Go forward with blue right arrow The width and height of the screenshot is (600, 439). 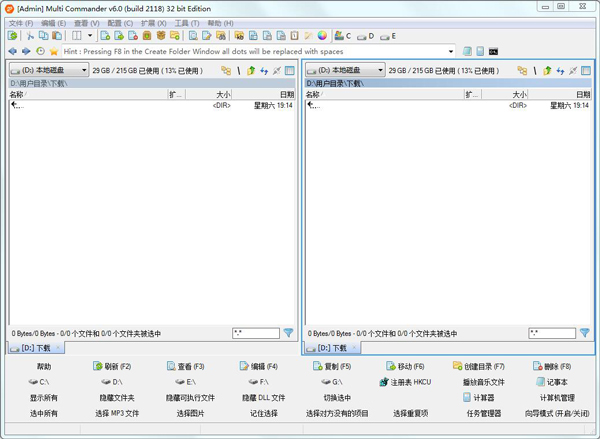(x=26, y=51)
